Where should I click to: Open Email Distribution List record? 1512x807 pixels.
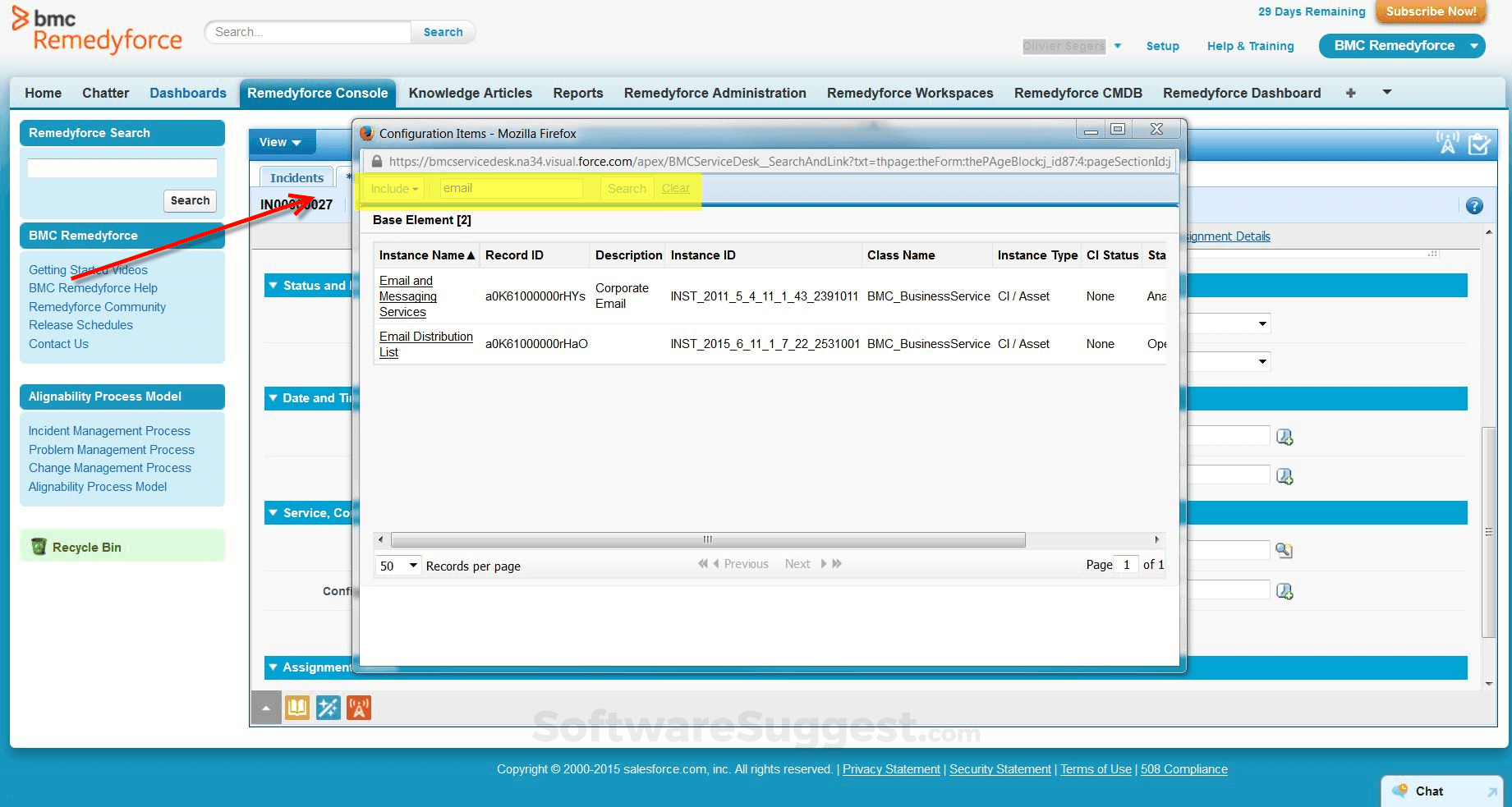[x=425, y=344]
